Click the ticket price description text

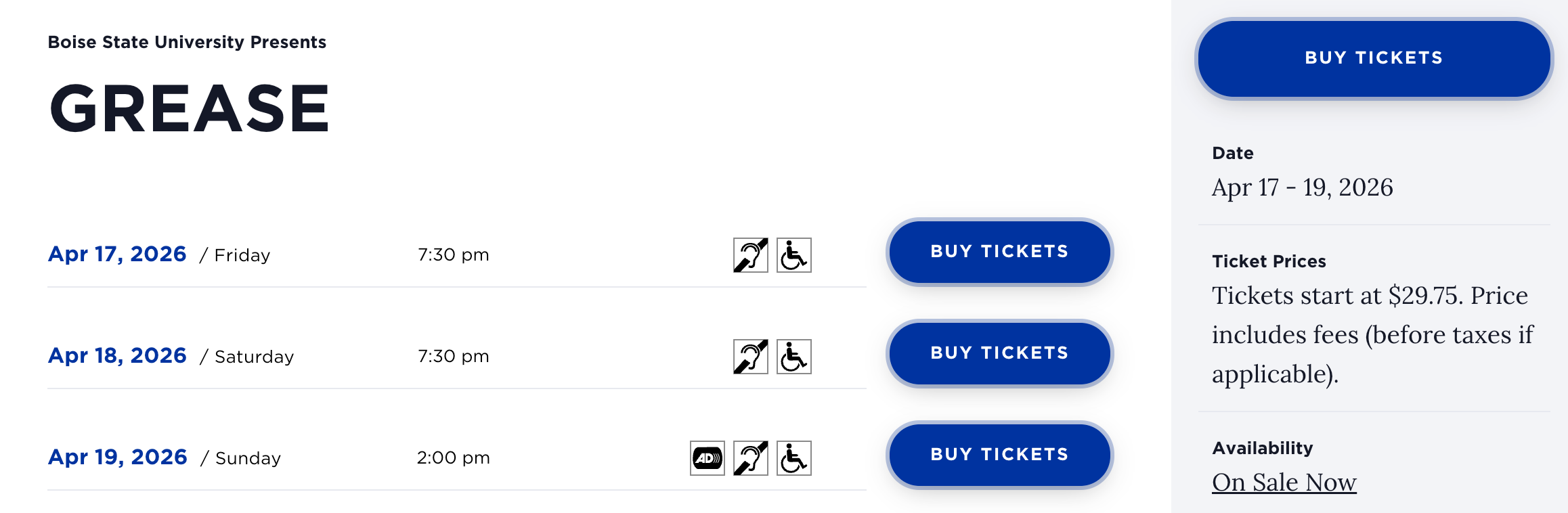(x=1372, y=335)
